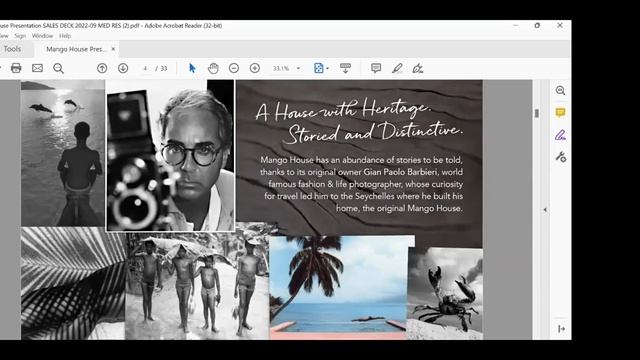
Task: Switch to Mango House Pres... document tab
Action: click(x=76, y=49)
